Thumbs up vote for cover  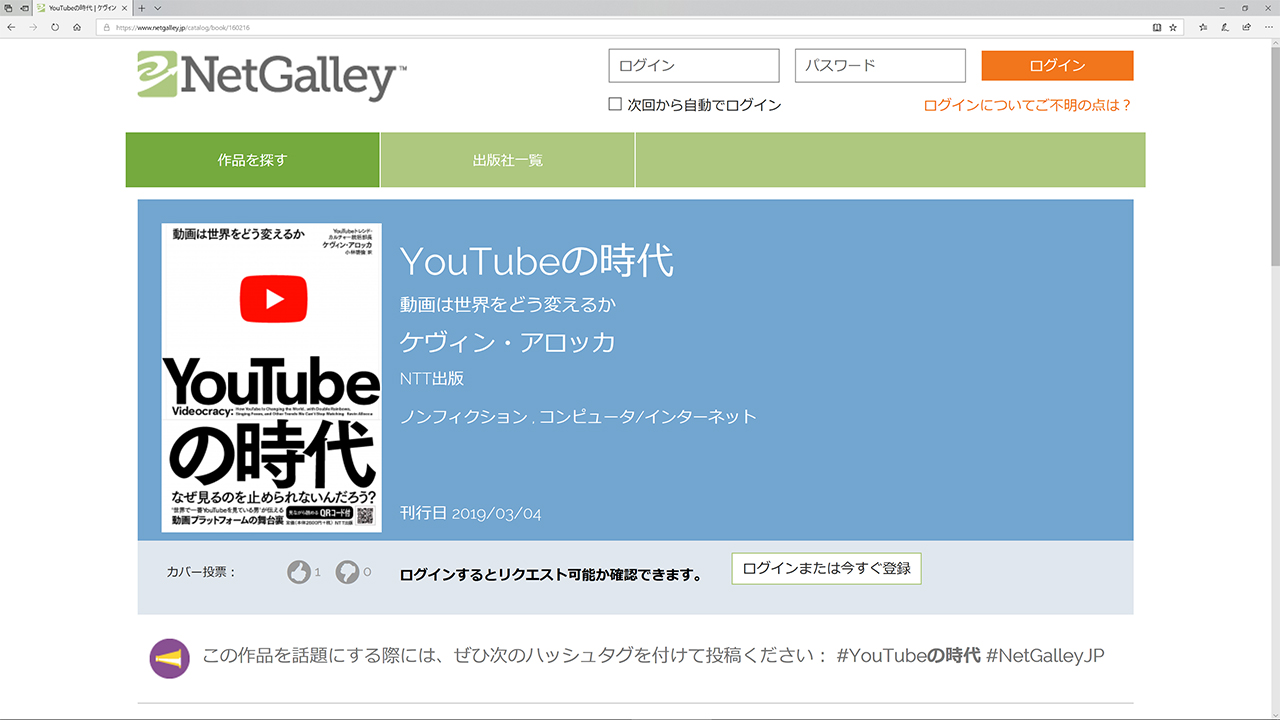298,572
